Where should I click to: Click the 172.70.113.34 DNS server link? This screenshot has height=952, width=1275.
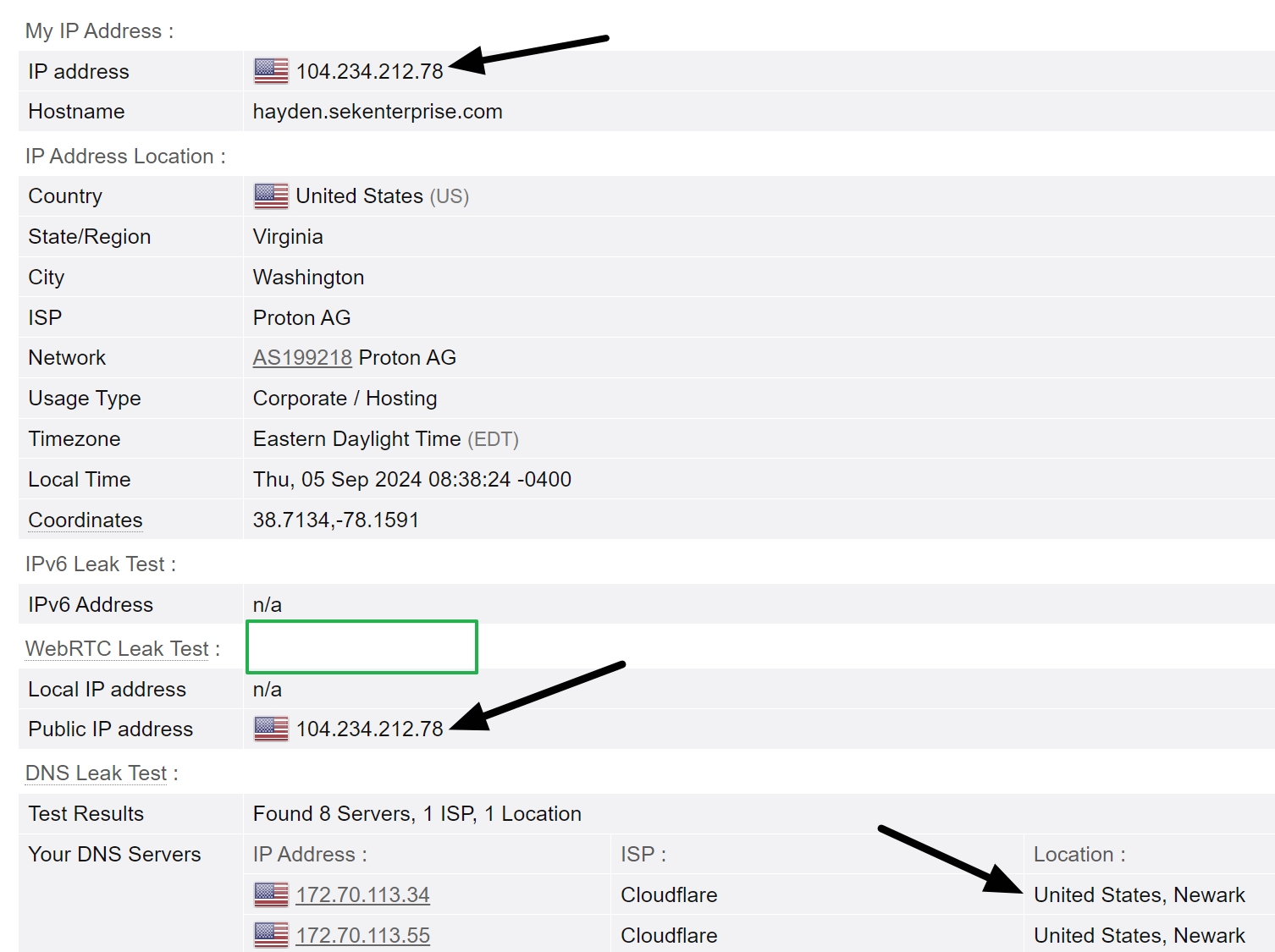(x=362, y=894)
